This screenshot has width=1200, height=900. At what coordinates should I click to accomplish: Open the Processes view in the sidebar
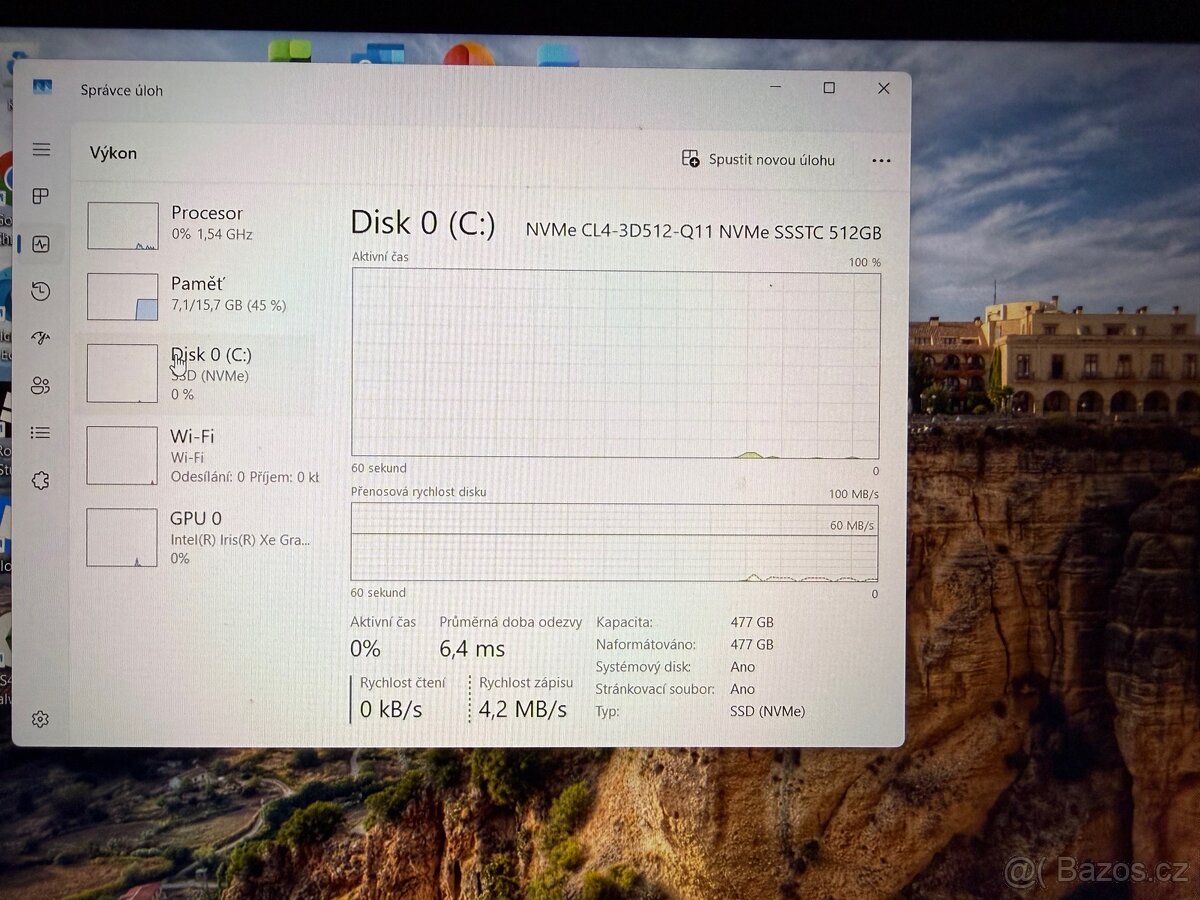click(41, 196)
